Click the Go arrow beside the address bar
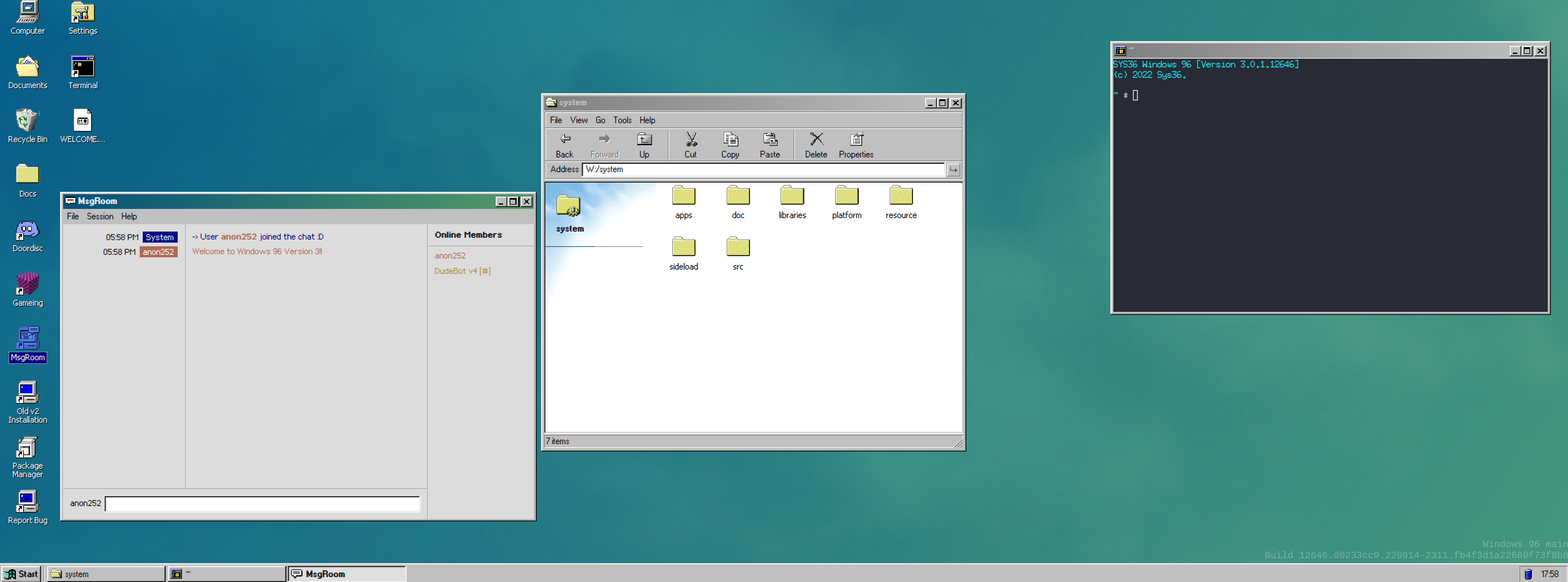1568x582 pixels. (953, 170)
